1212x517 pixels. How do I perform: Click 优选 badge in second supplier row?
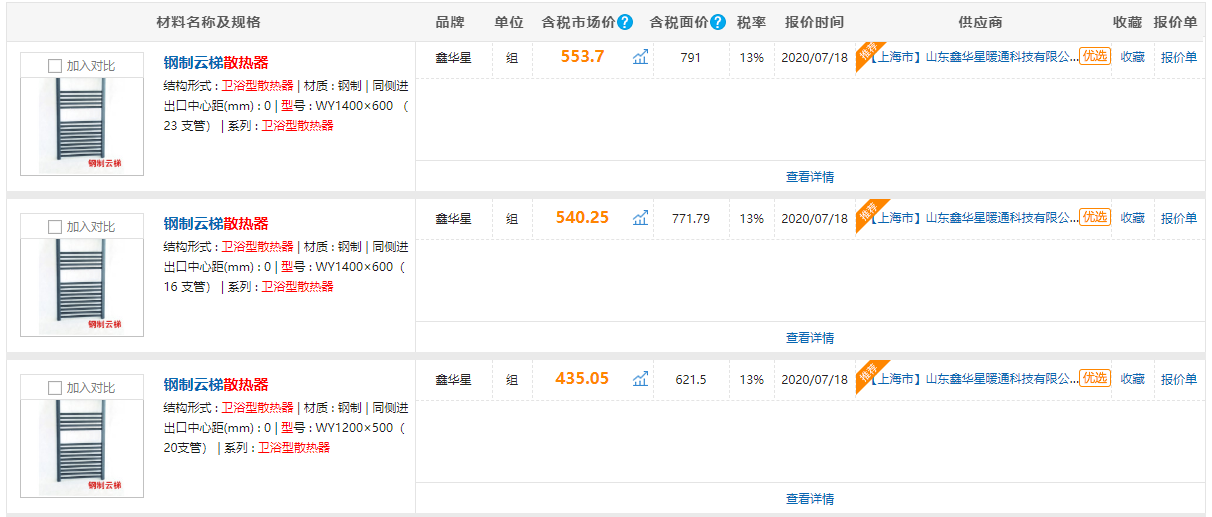(x=1095, y=217)
